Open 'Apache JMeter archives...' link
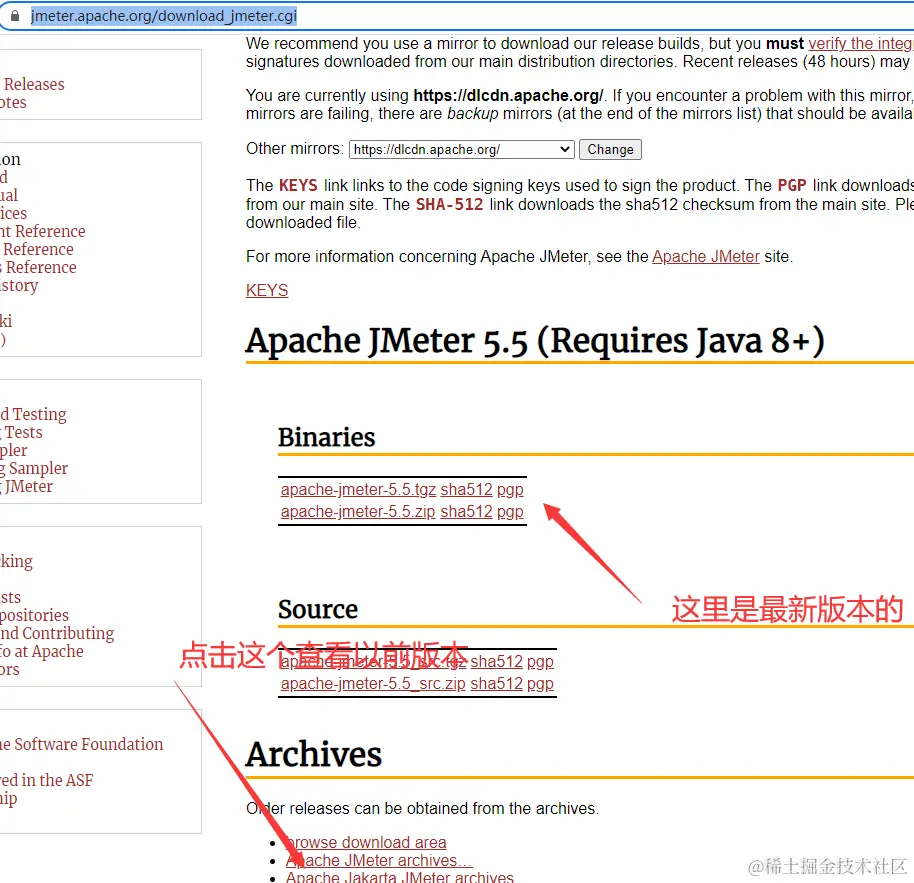 click(x=379, y=861)
